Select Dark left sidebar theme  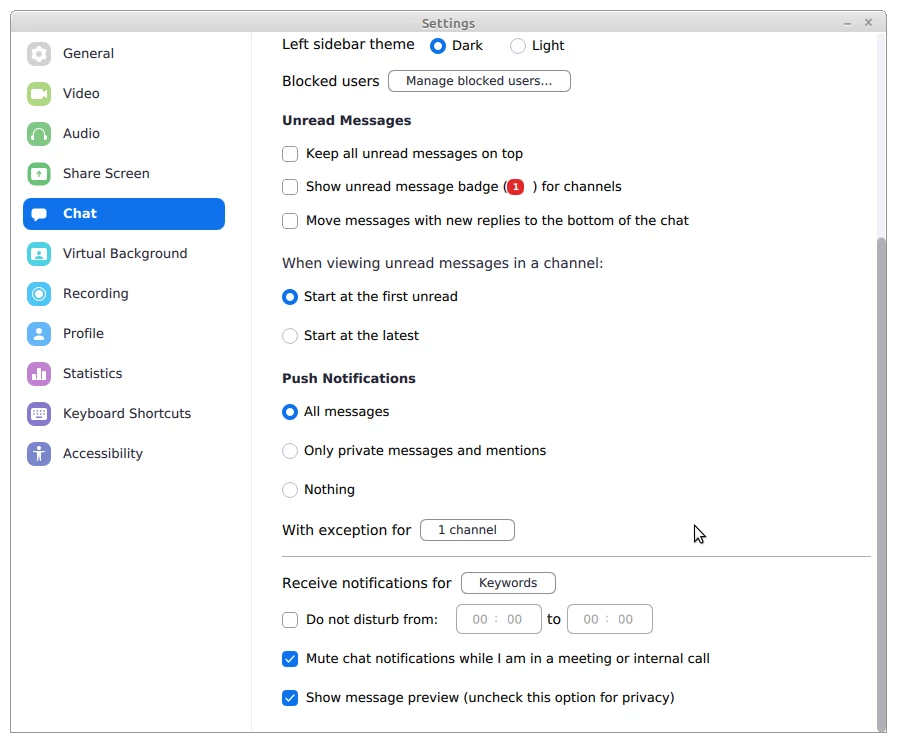438,46
